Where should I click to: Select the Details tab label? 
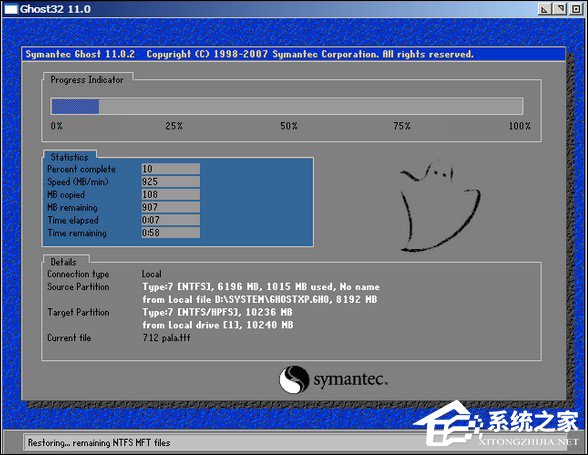[x=63, y=262]
